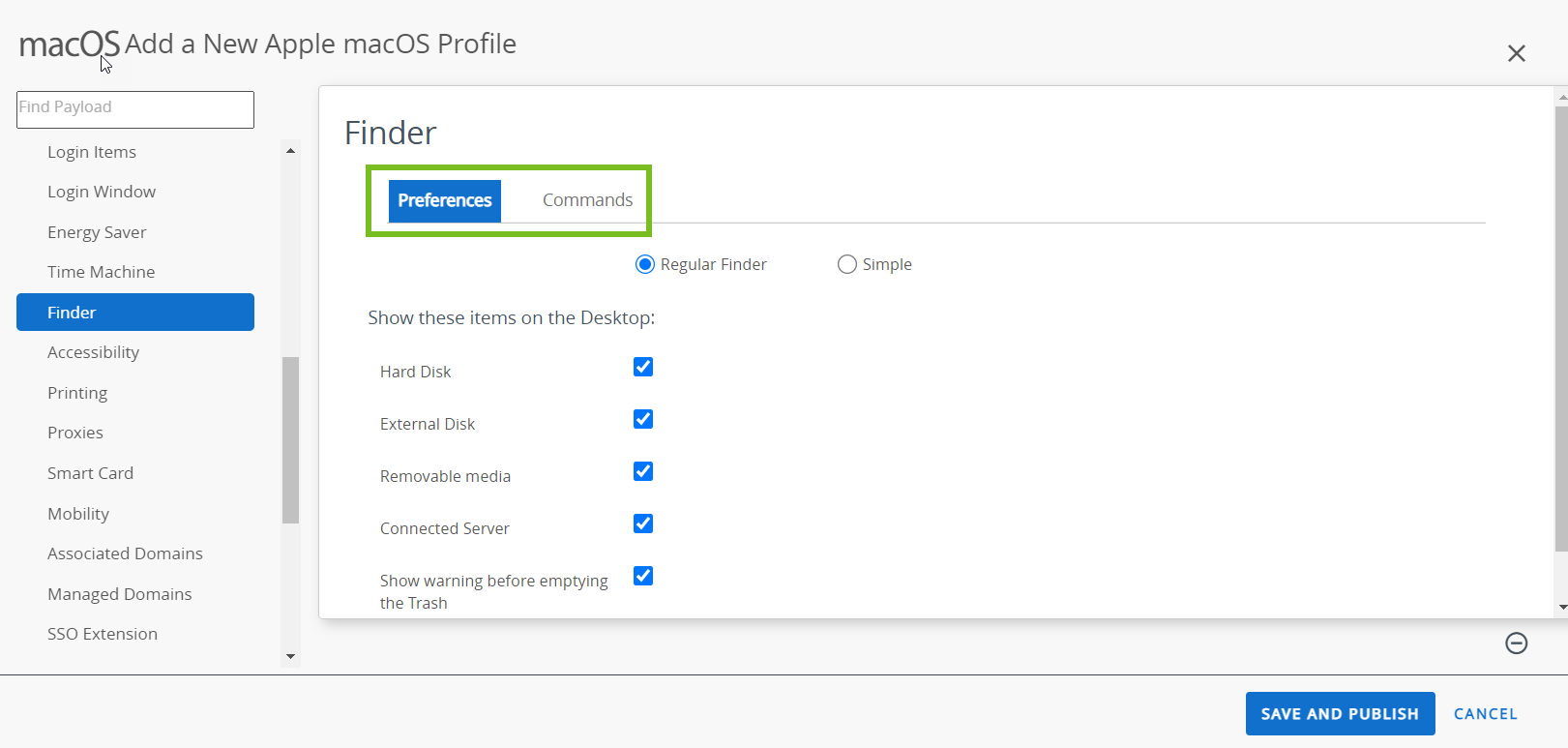Screen dimensions: 1568x748
Task: Click the Finder panel heading
Action: (390, 133)
